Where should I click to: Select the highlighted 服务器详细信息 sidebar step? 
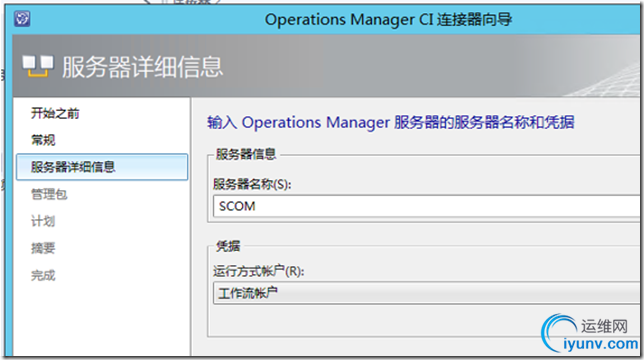coord(102,167)
